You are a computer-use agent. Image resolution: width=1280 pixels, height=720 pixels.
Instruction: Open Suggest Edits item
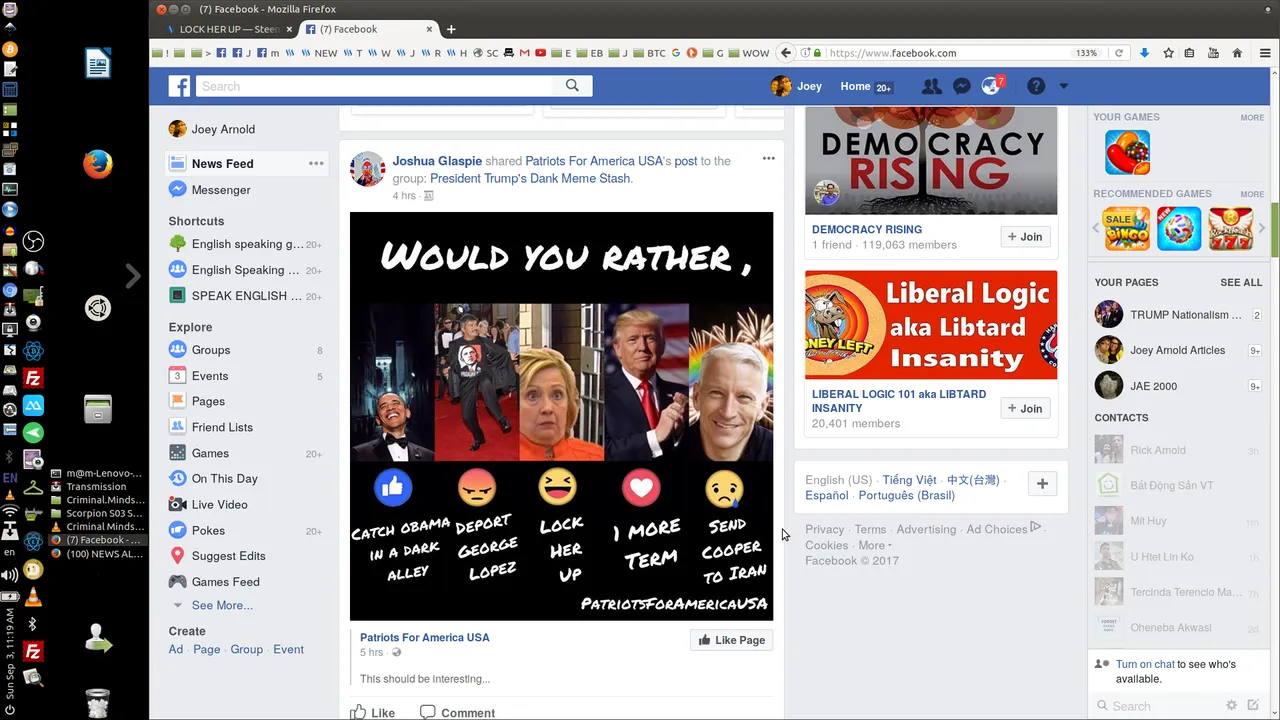pos(228,556)
